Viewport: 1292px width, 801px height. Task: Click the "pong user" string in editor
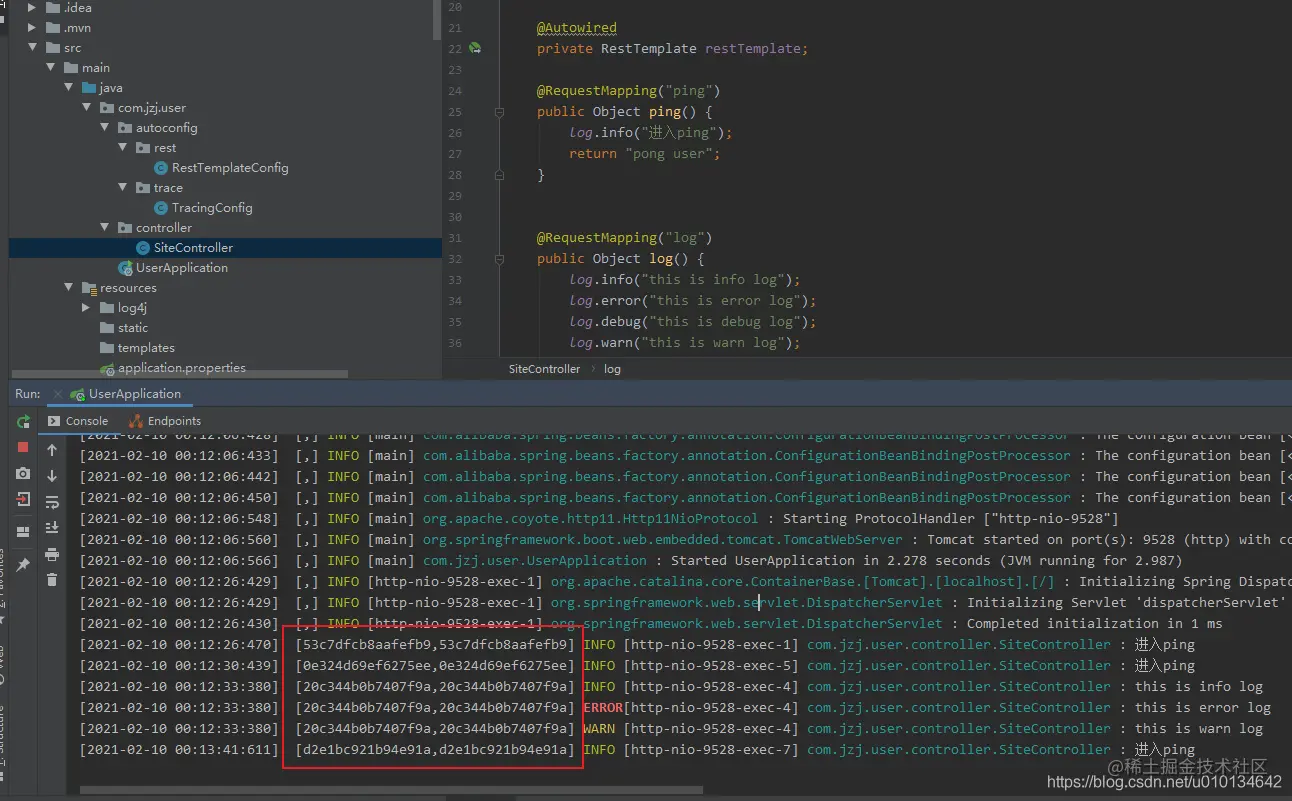(669, 154)
